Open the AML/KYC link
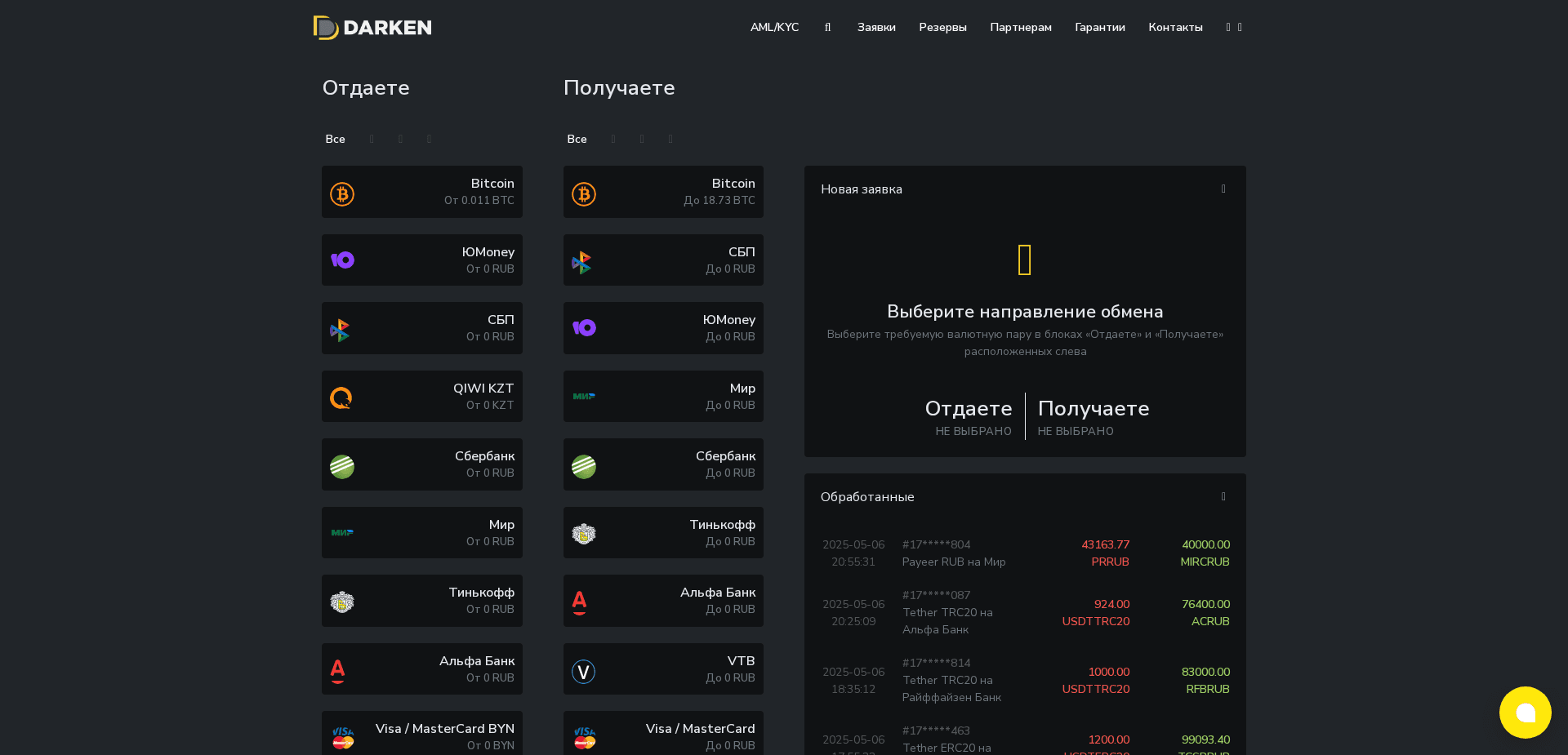Image resolution: width=1568 pixels, height=755 pixels. 774,27
